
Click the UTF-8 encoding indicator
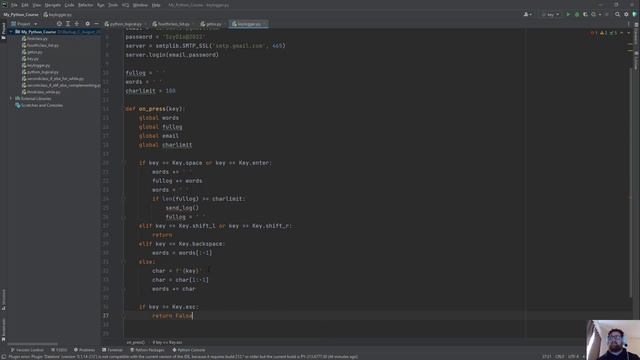click(x=573, y=357)
